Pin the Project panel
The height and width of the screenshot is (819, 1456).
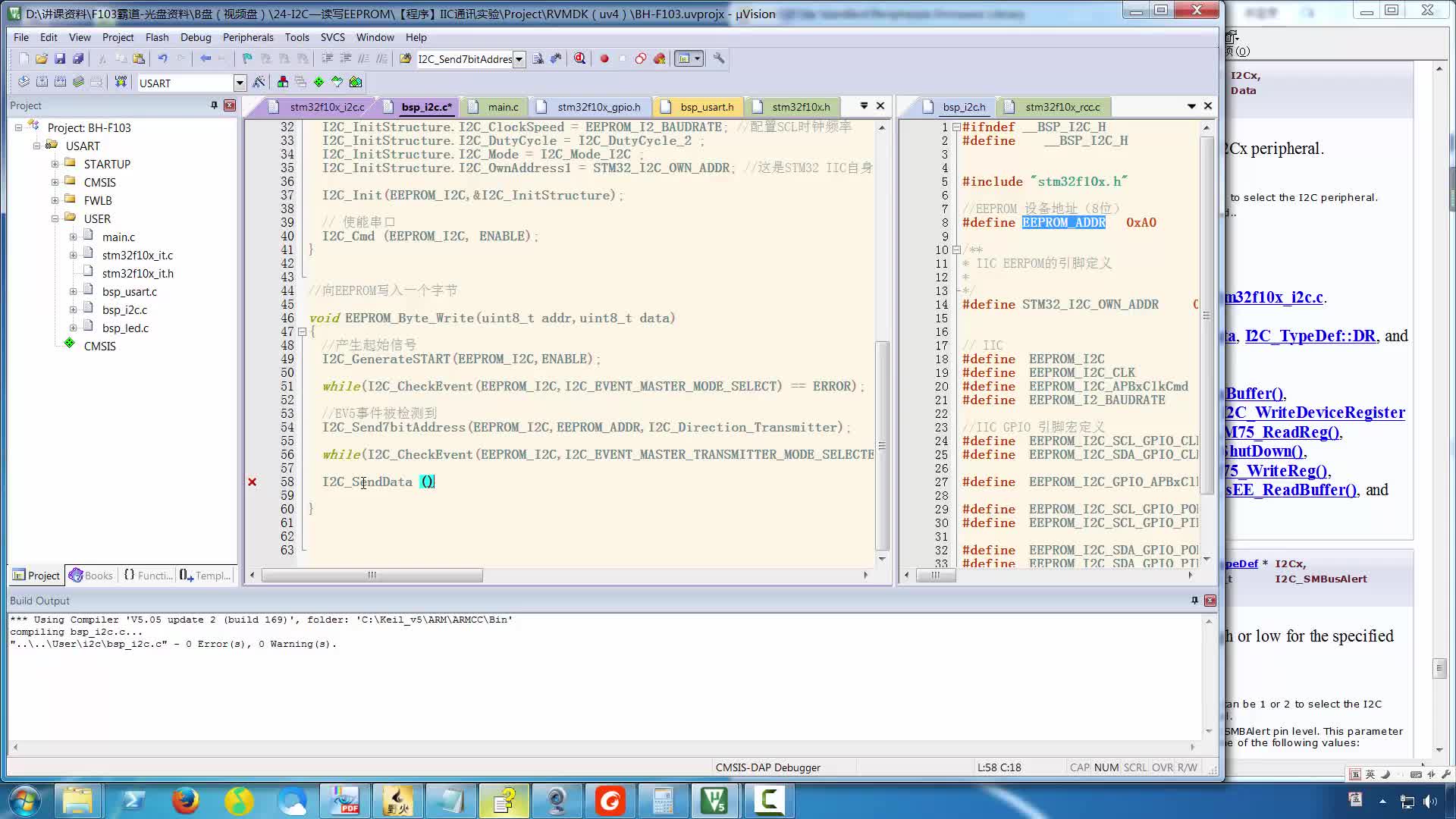214,105
